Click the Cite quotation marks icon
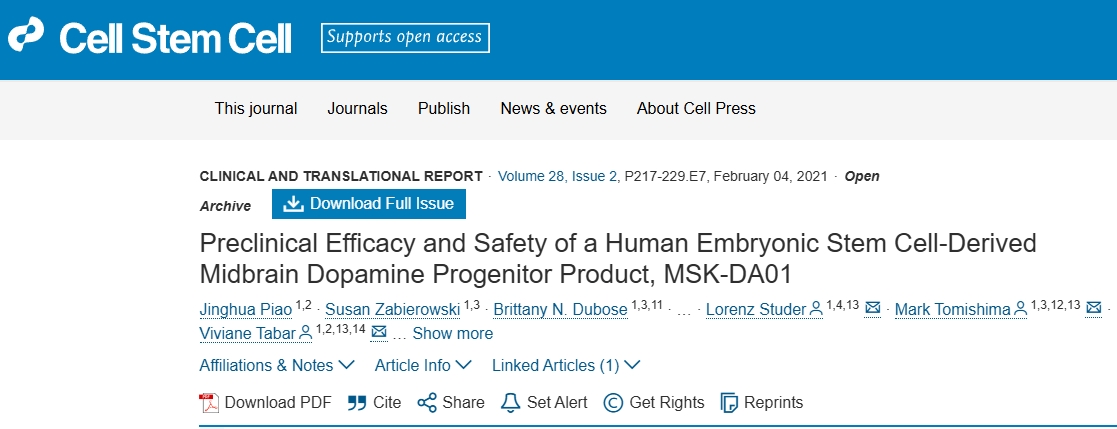This screenshot has width=1117, height=429. click(357, 403)
